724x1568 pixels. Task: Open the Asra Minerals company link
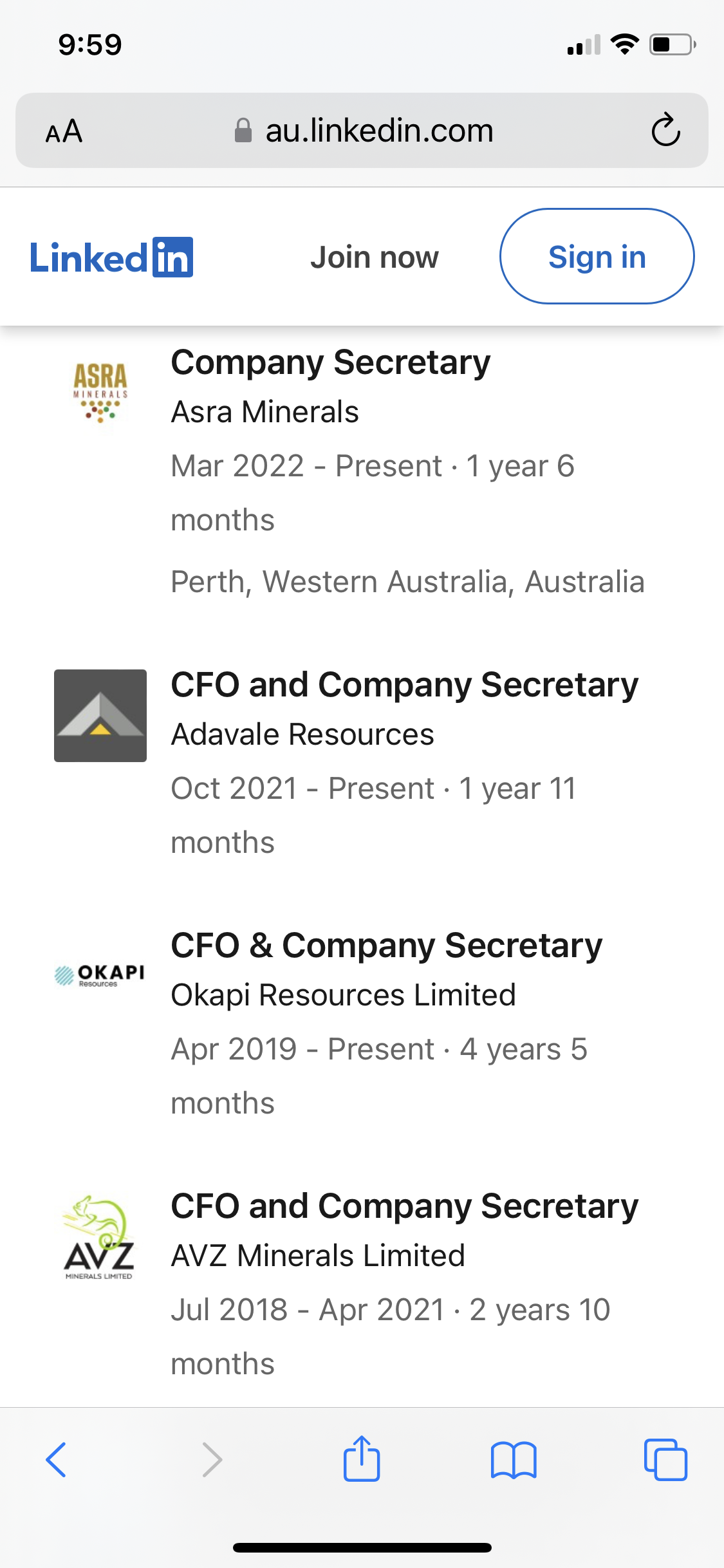pyautogui.click(x=265, y=412)
